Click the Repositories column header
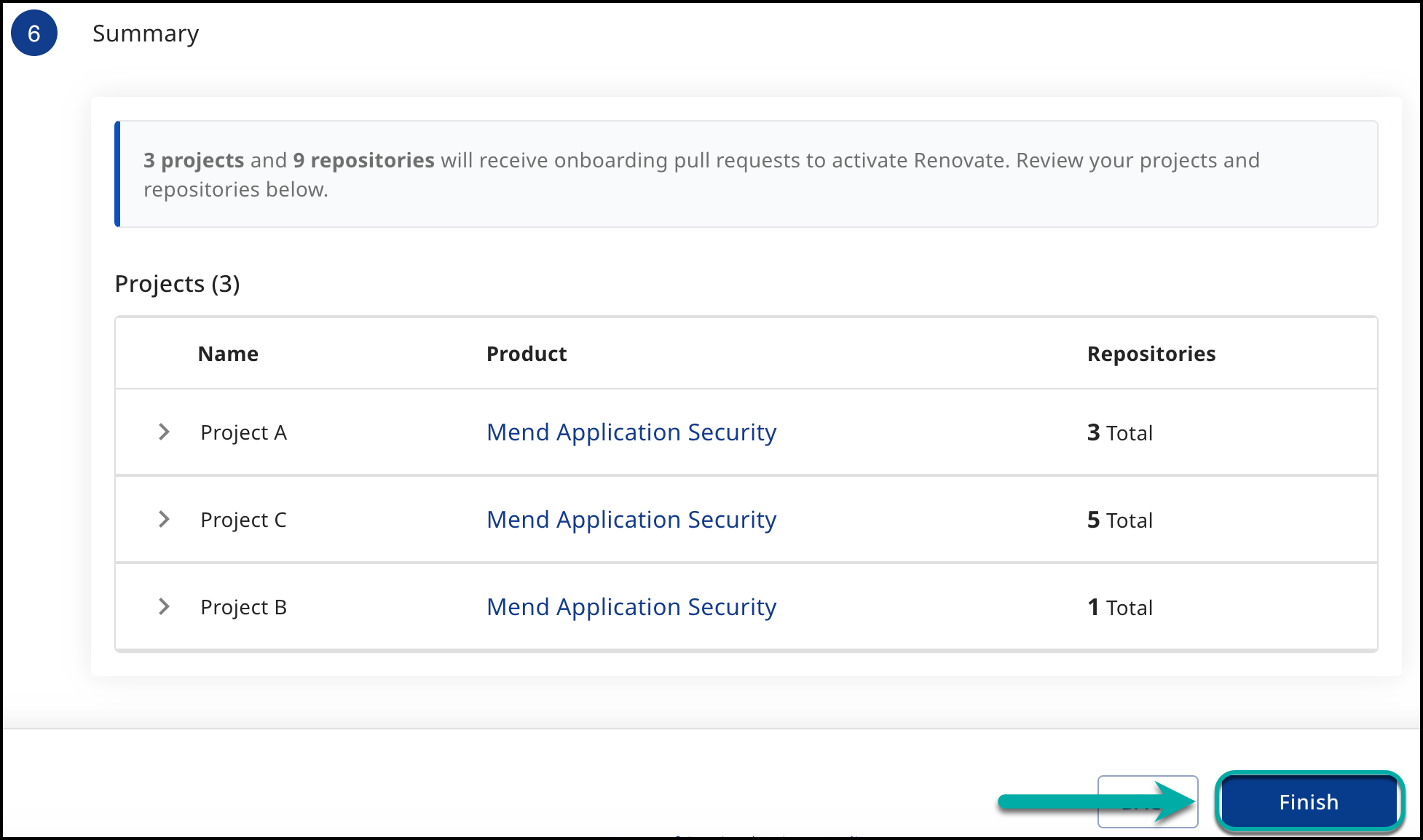This screenshot has height=840, width=1423. point(1151,354)
